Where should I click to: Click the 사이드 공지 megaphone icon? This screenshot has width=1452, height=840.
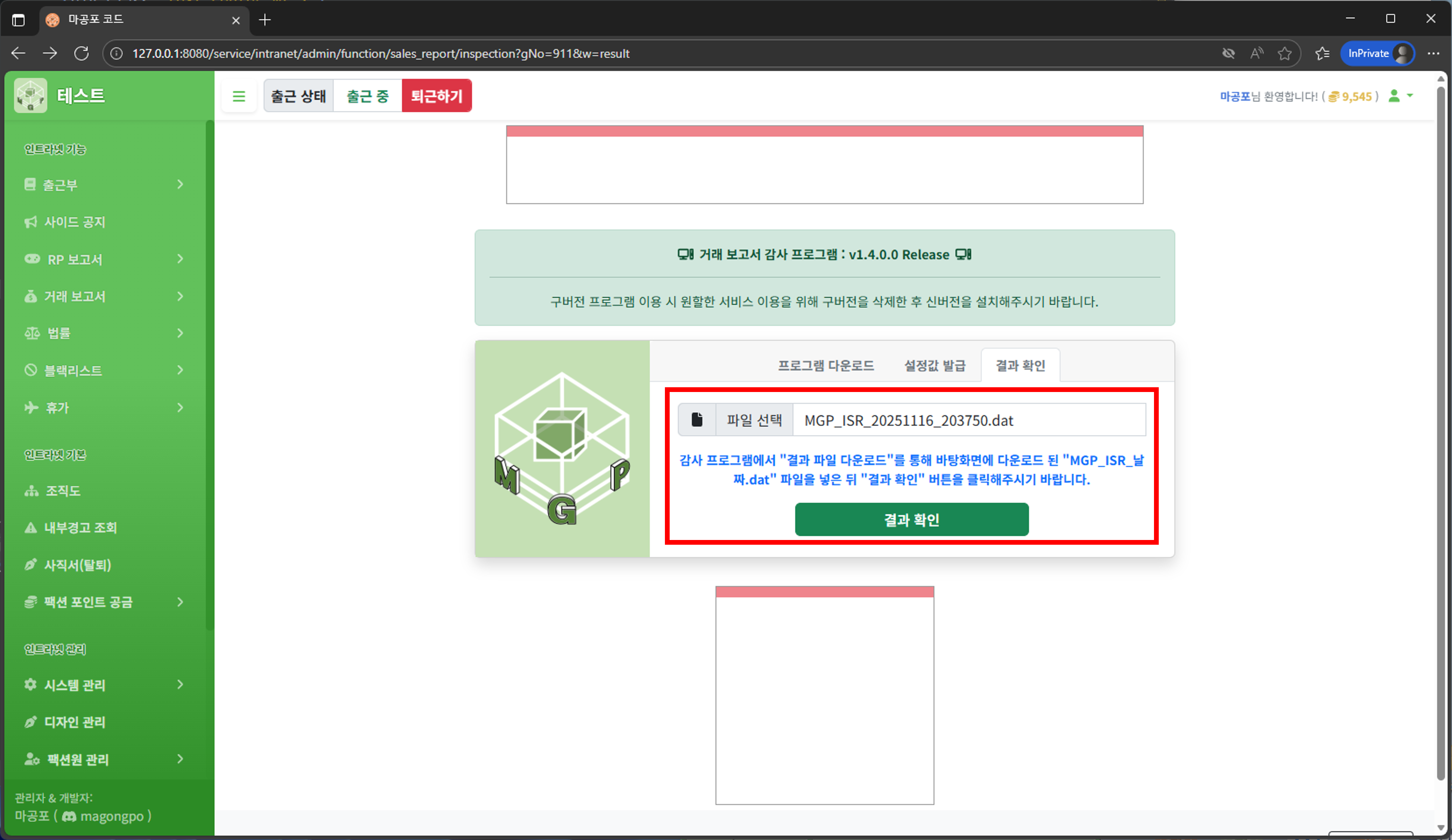click(x=31, y=221)
